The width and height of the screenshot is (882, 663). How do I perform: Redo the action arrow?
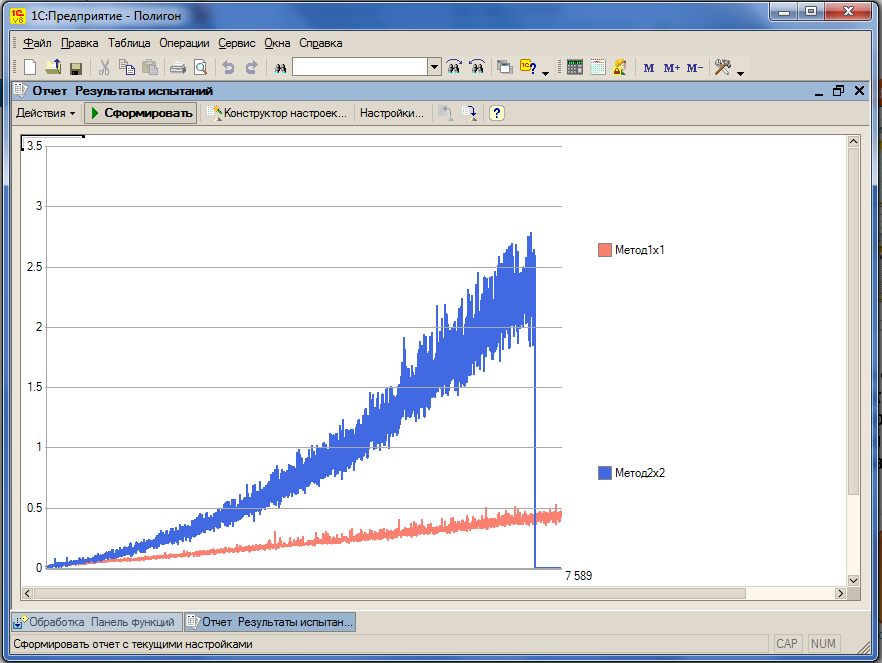[251, 67]
